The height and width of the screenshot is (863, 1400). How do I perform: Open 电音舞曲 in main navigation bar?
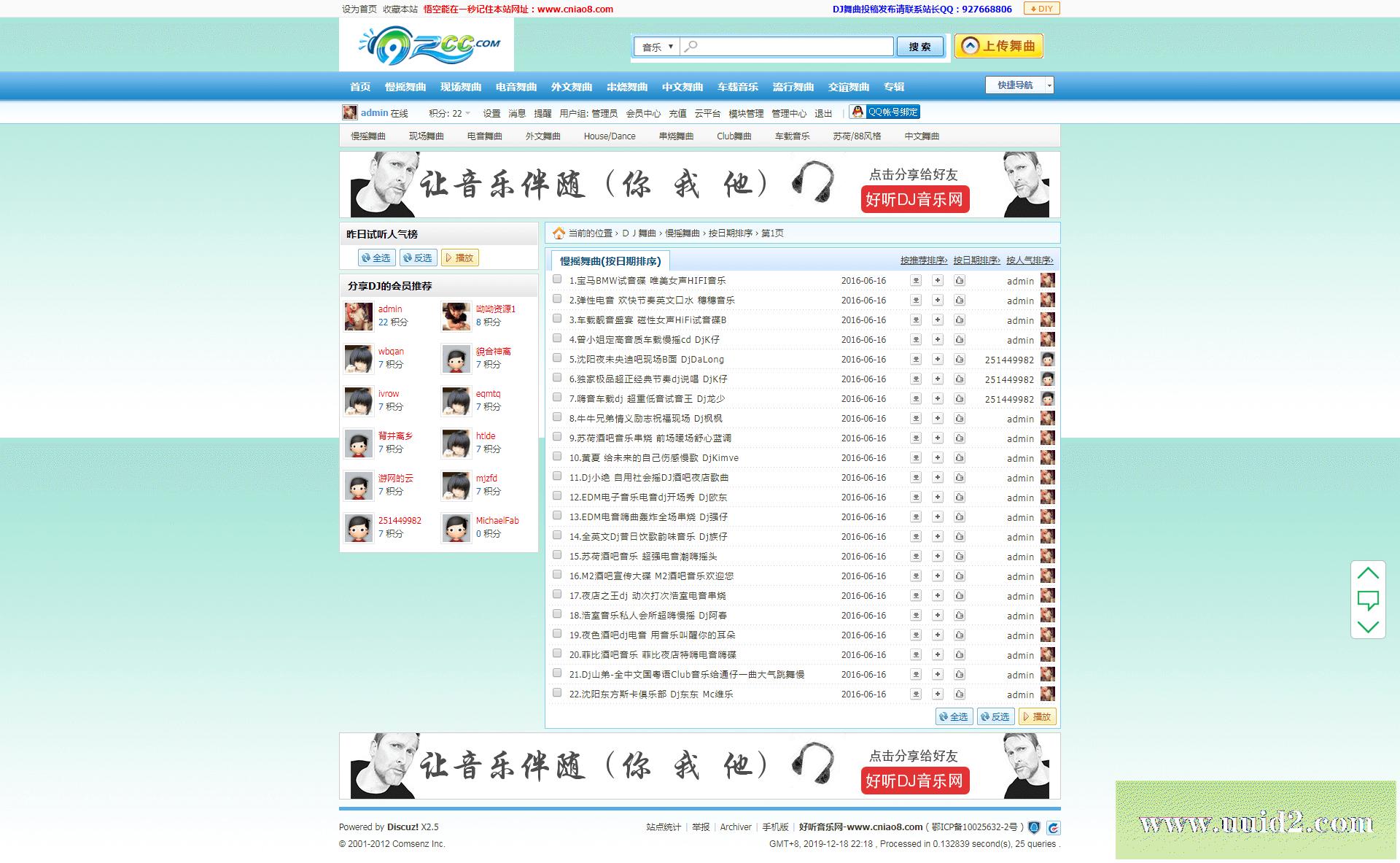coord(516,87)
